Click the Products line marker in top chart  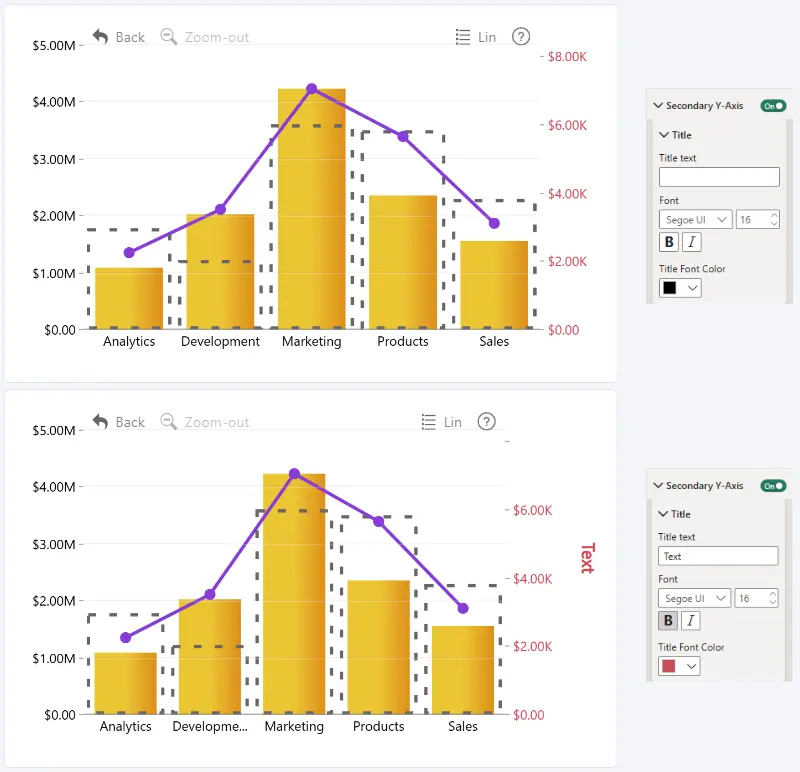pos(403,136)
